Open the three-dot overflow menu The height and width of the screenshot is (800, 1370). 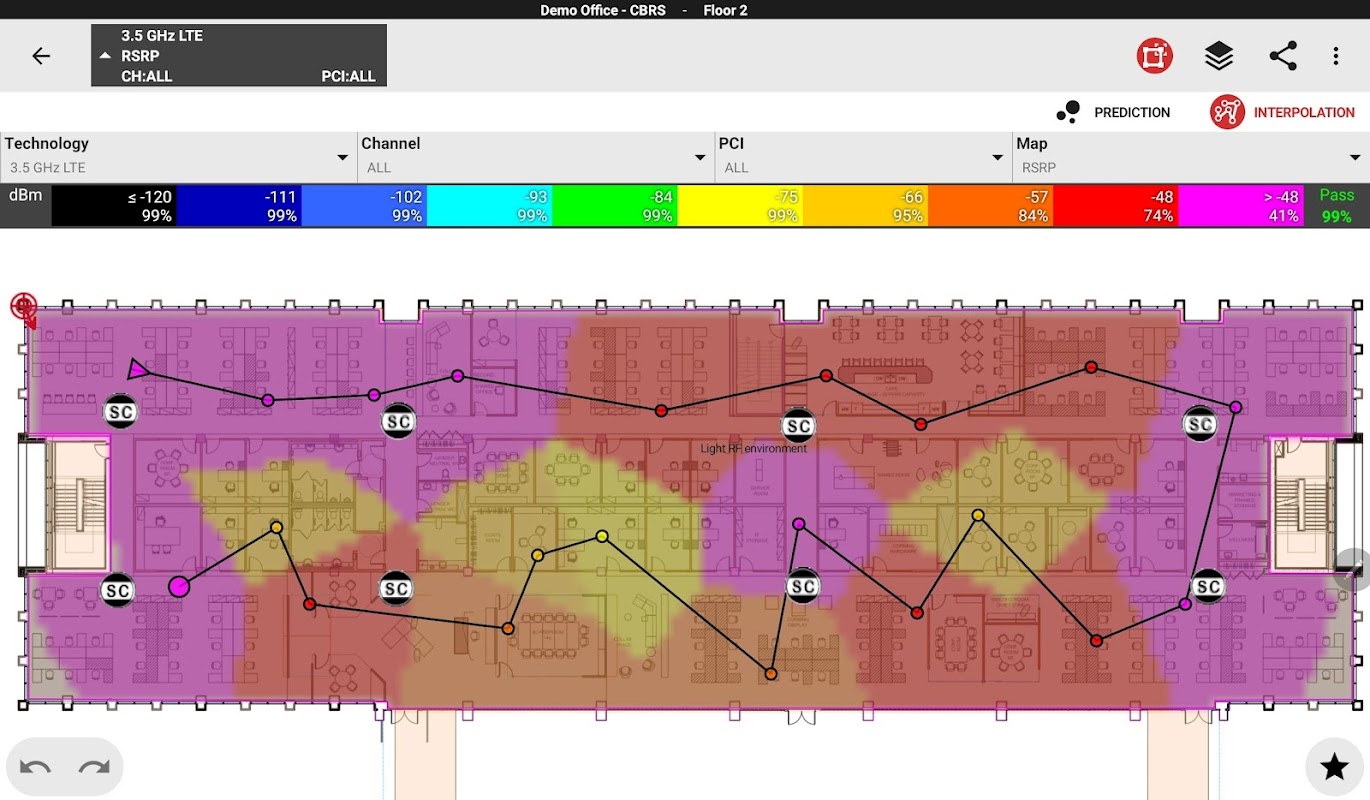(1336, 56)
